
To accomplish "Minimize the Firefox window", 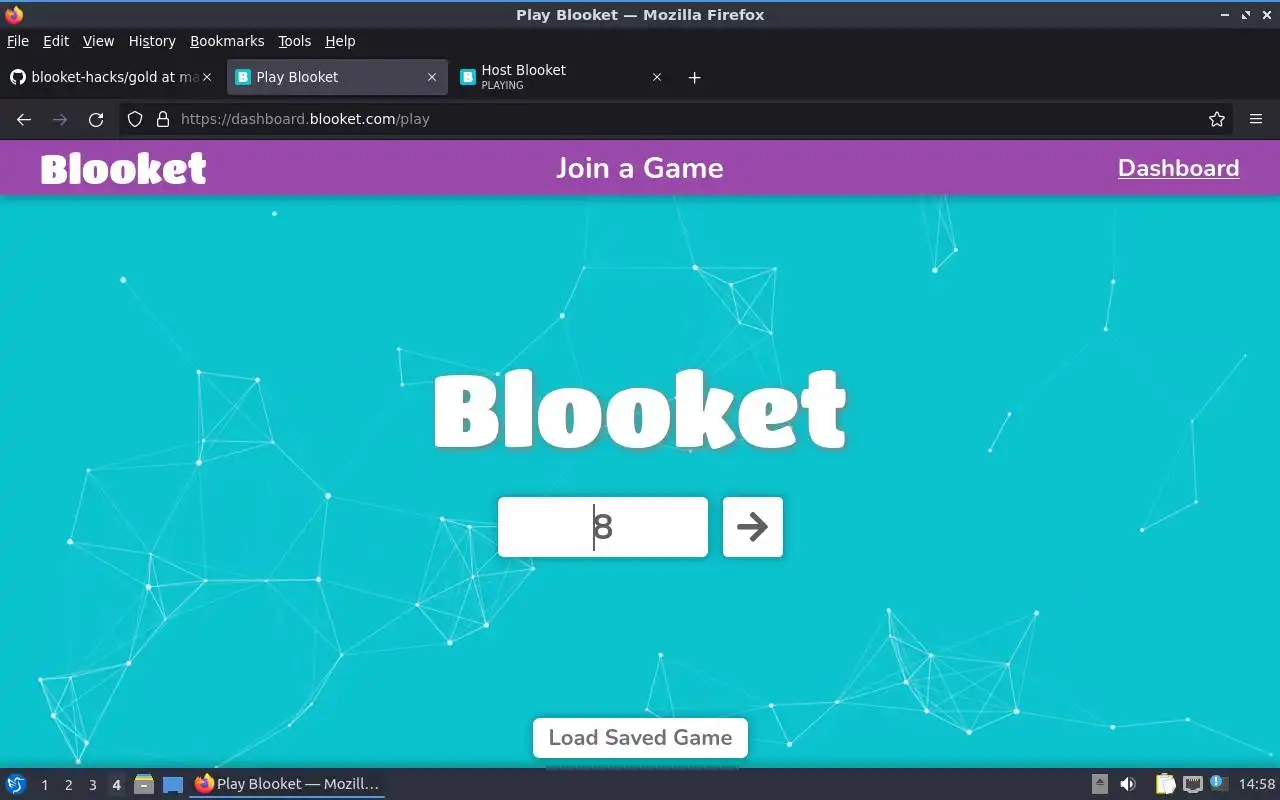I will point(1225,15).
